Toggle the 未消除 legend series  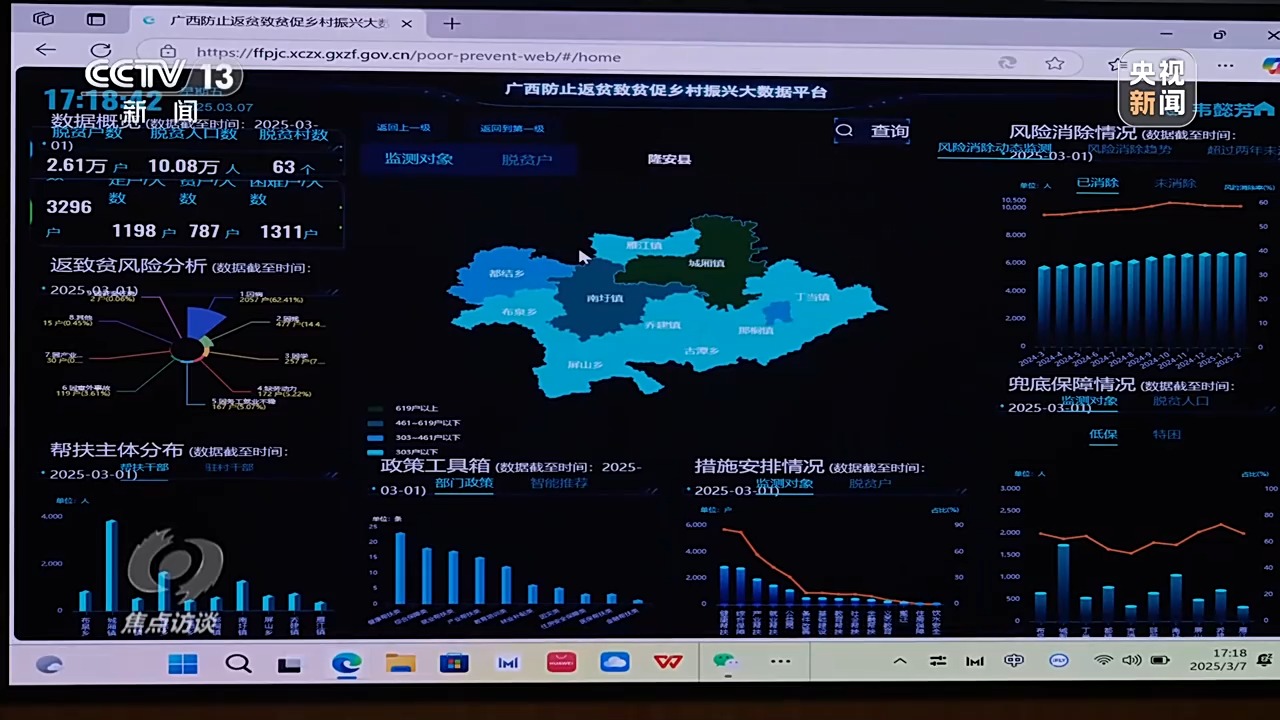coord(1175,183)
